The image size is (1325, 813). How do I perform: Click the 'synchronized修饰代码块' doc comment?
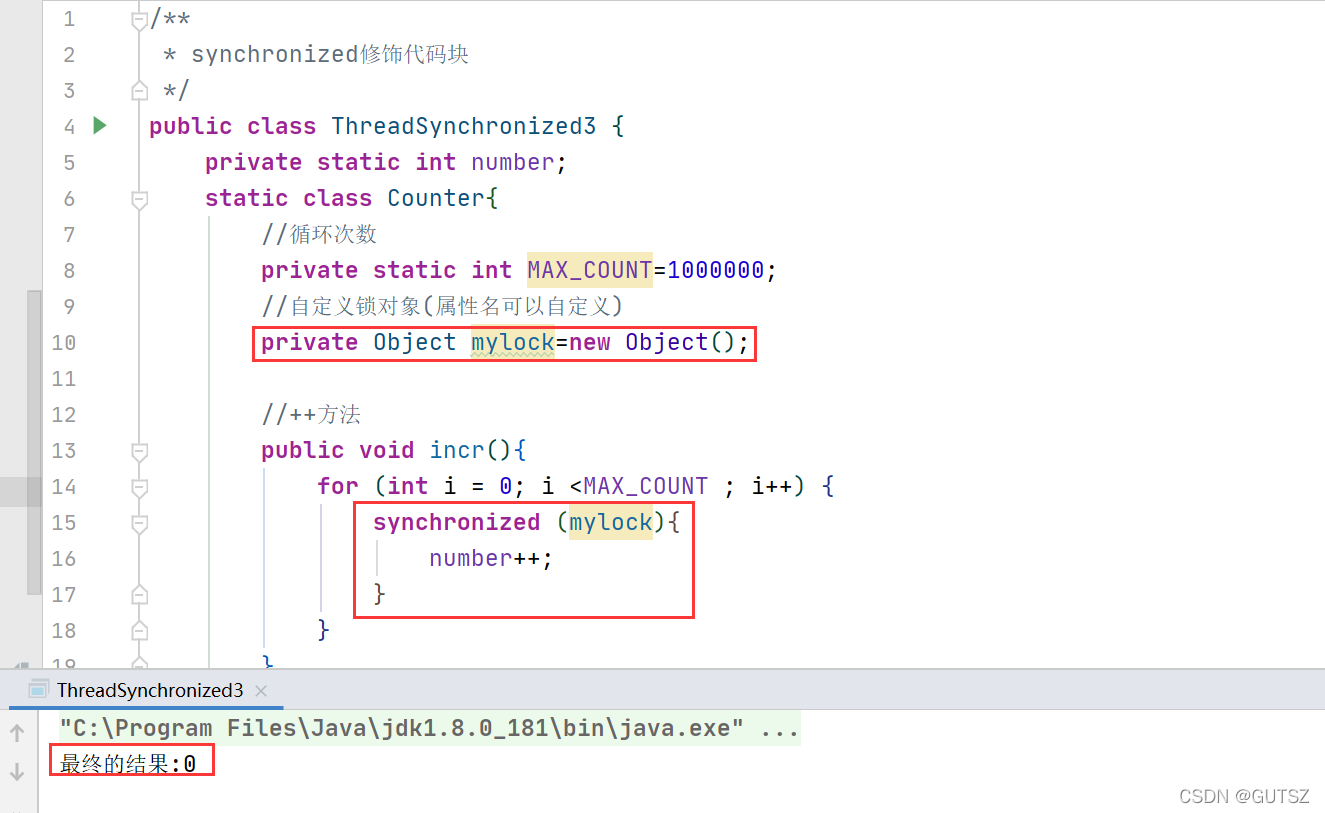click(x=330, y=55)
